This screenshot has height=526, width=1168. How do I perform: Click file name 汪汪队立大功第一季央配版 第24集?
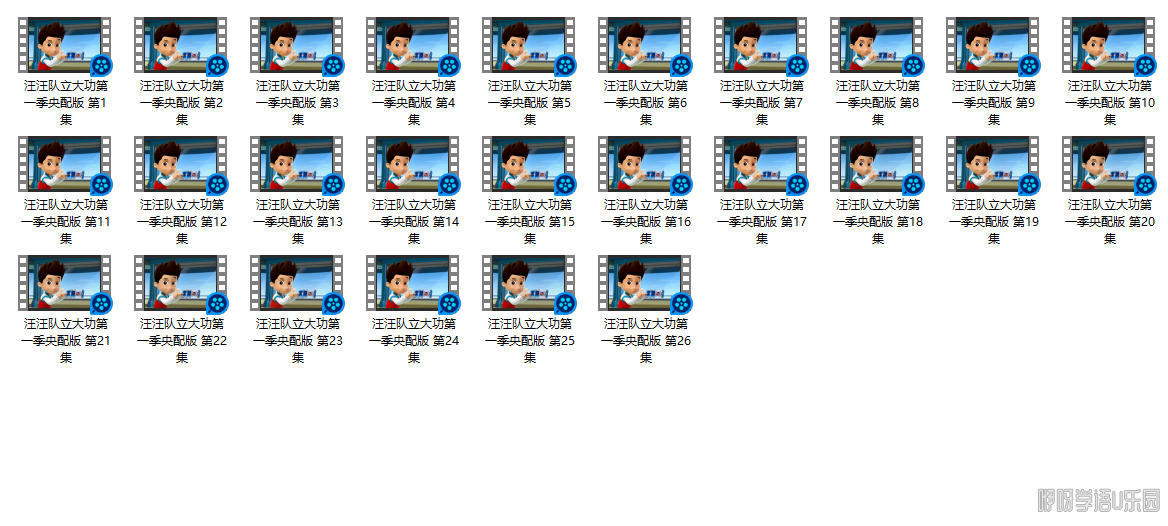pos(414,341)
